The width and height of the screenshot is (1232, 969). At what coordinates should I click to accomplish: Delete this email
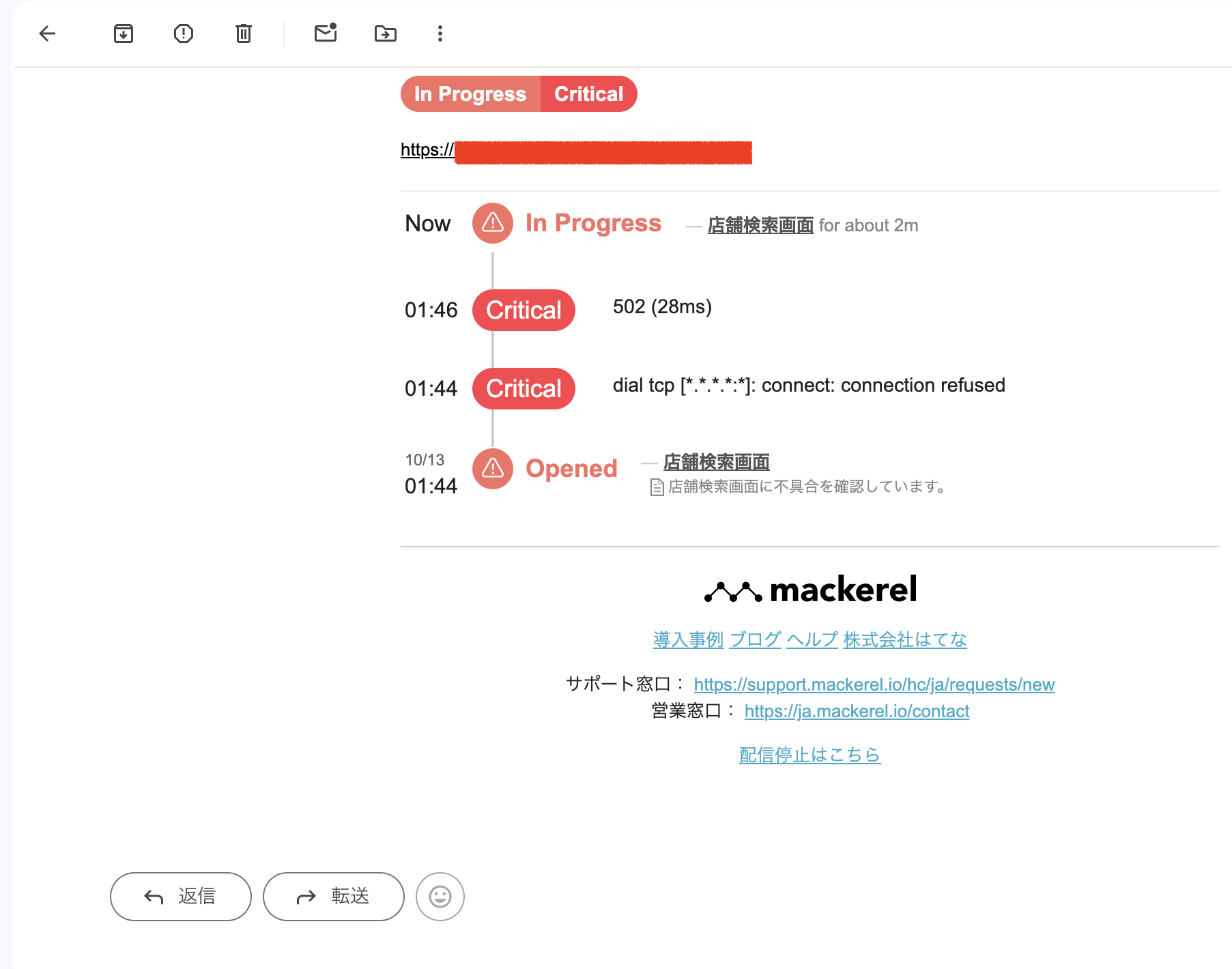pos(243,33)
